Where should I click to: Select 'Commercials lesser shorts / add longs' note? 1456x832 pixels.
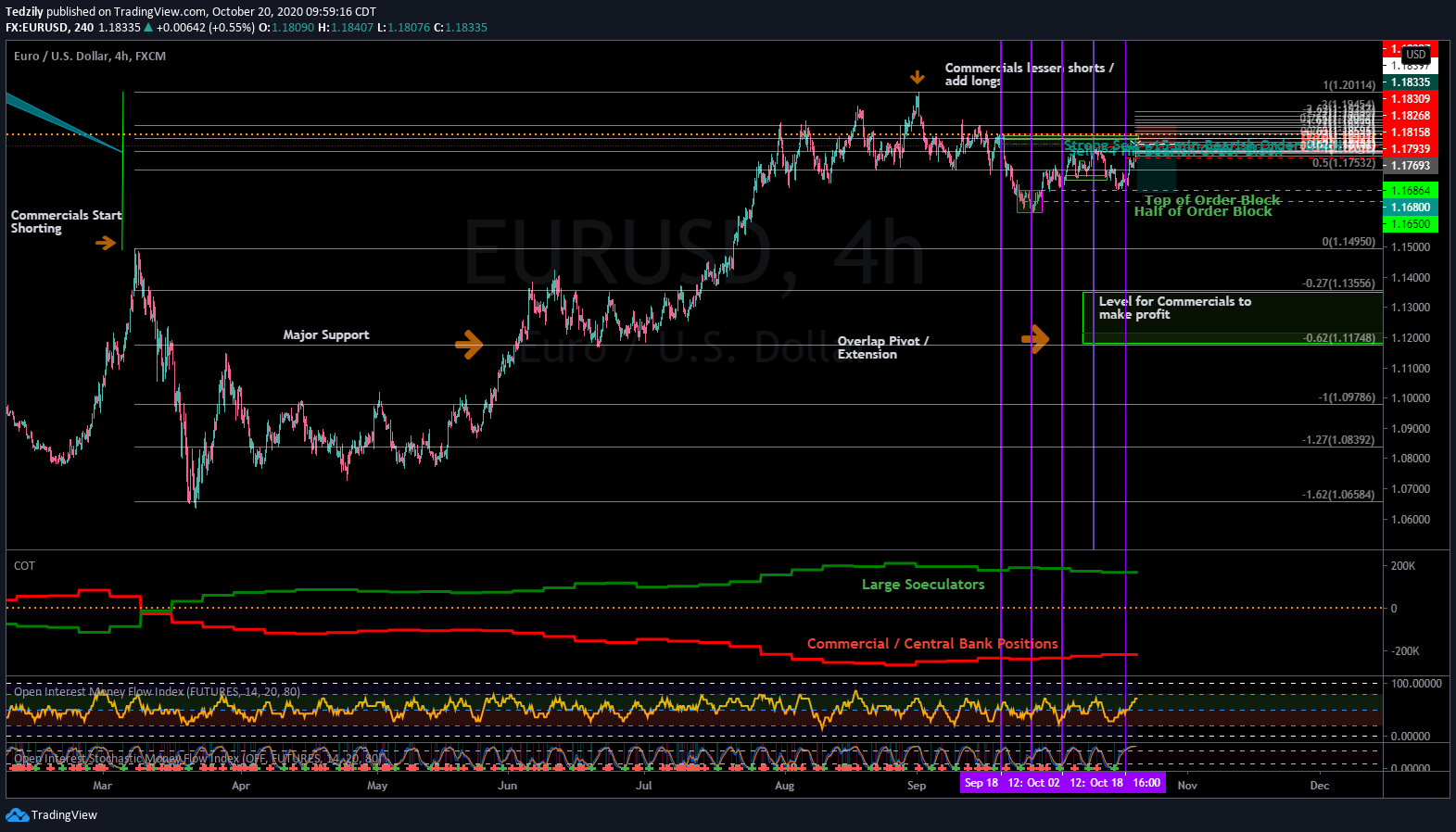1029,74
